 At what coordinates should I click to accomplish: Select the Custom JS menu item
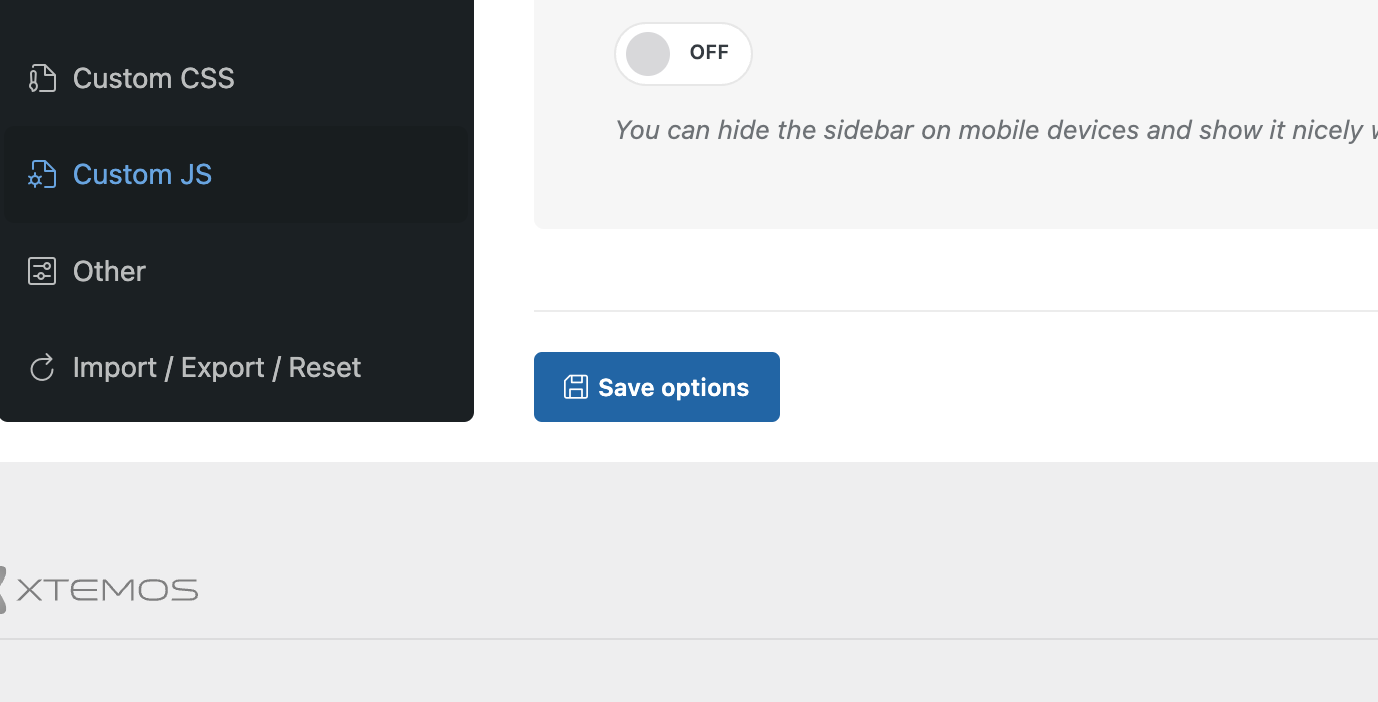[142, 175]
